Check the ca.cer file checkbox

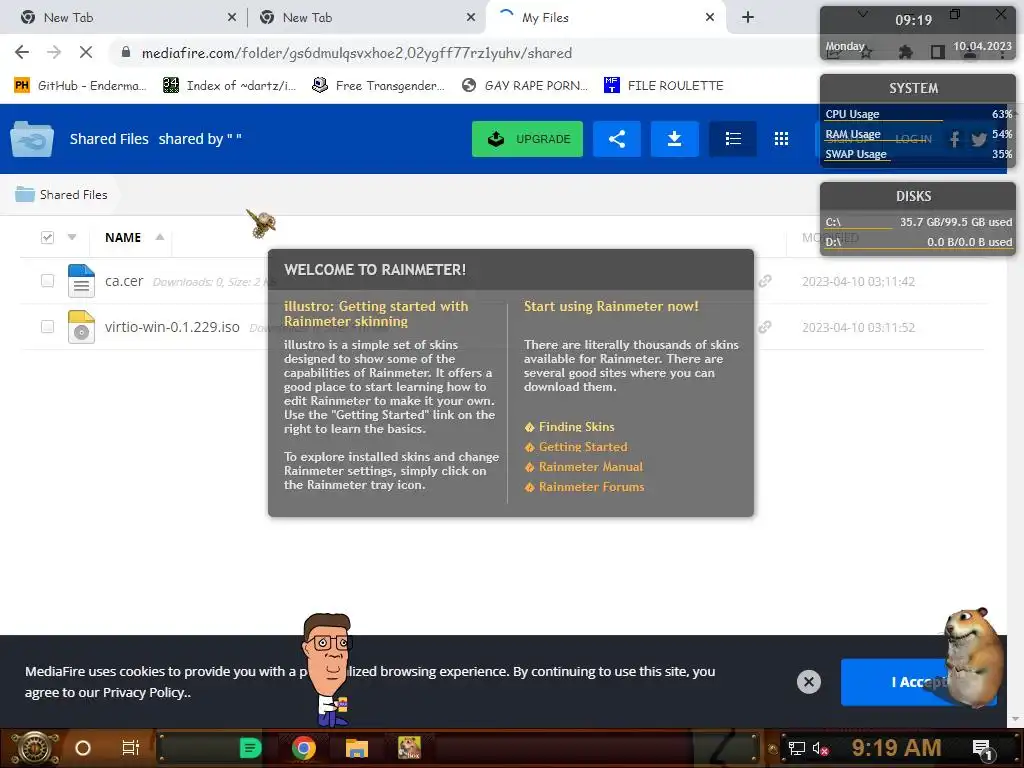point(47,281)
